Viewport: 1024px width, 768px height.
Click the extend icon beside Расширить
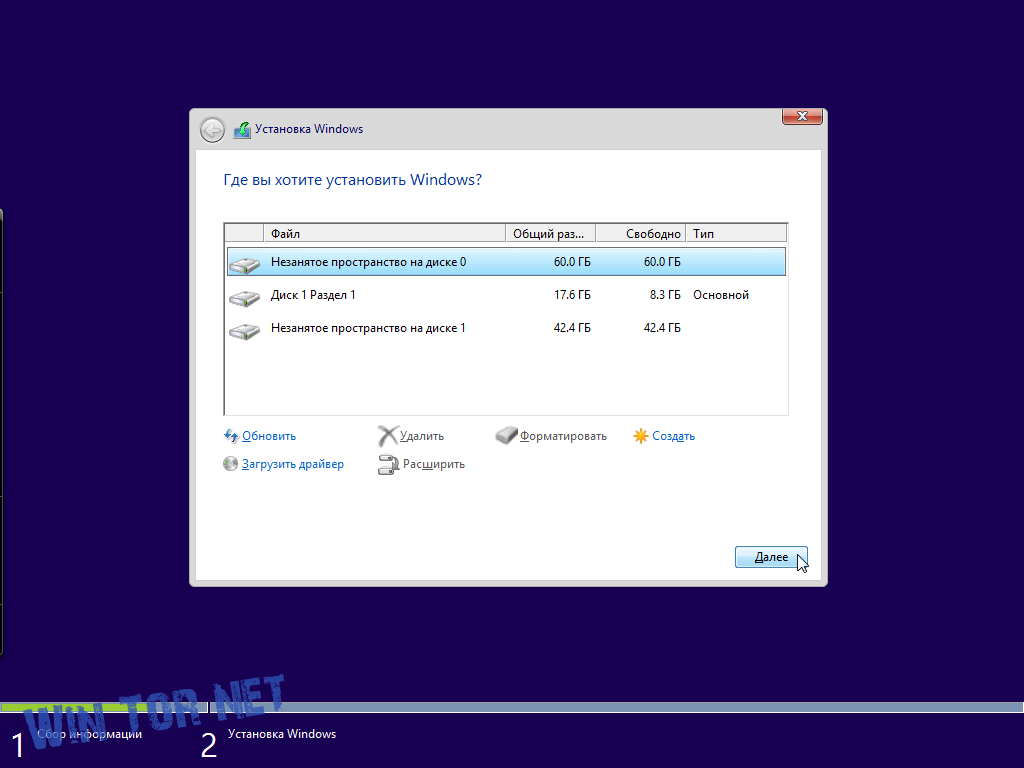point(388,464)
